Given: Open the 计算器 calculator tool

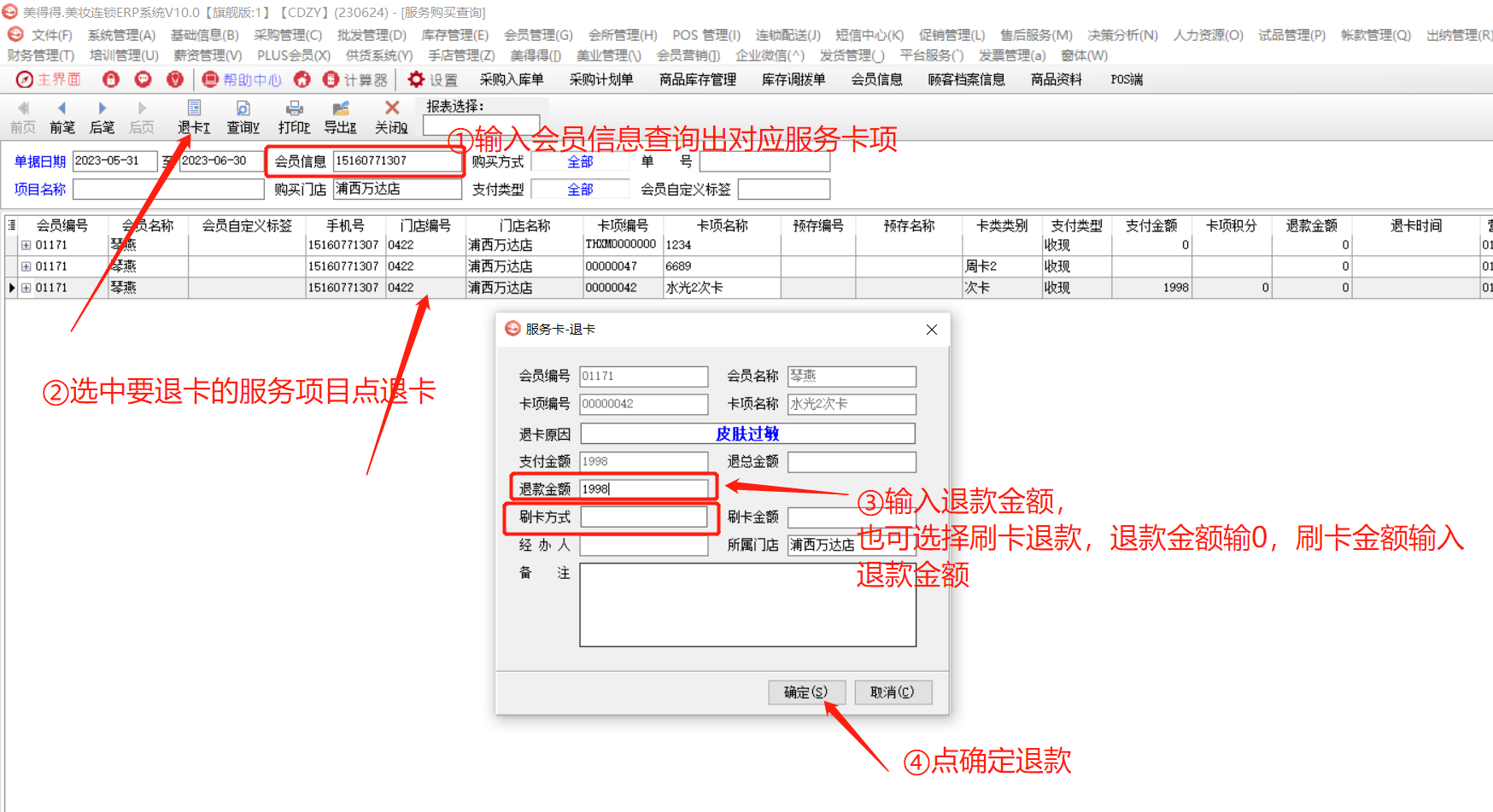Looking at the screenshot, I should point(331,79).
